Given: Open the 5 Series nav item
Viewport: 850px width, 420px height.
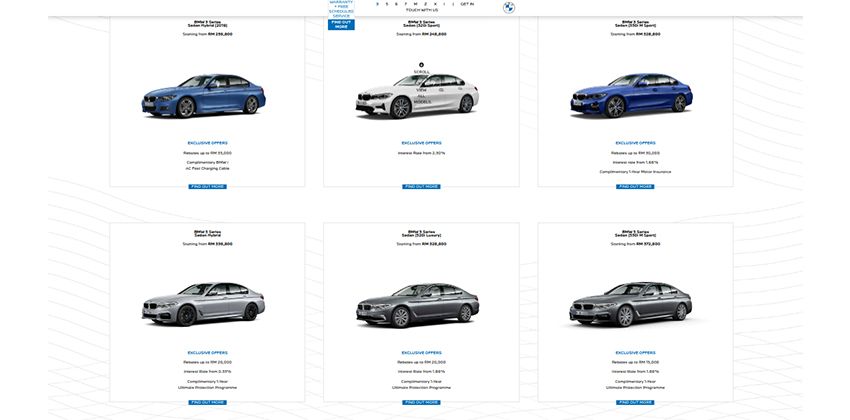Looking at the screenshot, I should point(387,4).
